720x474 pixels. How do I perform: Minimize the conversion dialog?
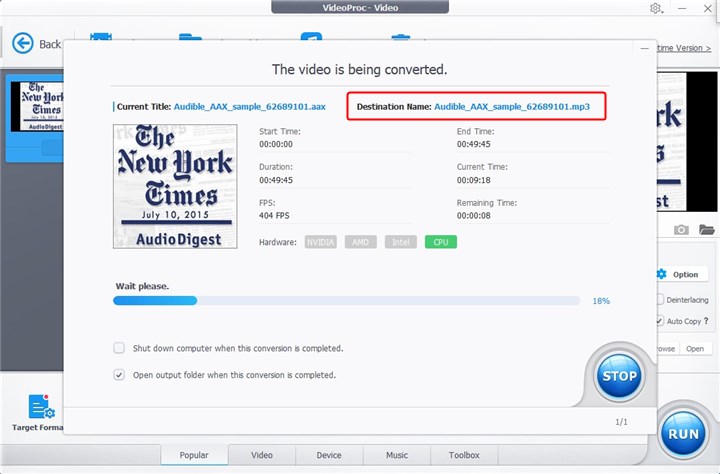pos(645,48)
